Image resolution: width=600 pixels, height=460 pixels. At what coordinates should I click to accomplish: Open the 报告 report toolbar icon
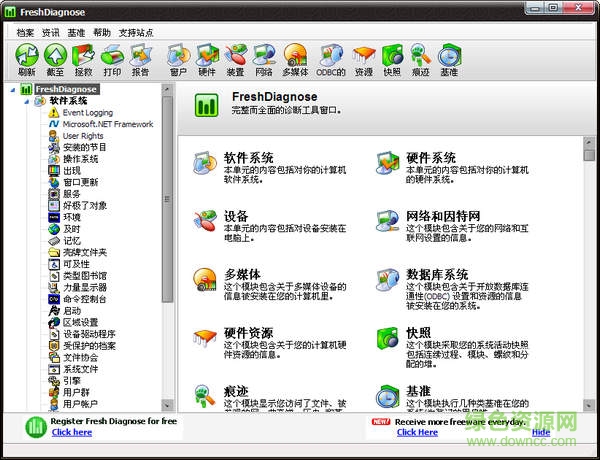click(141, 57)
